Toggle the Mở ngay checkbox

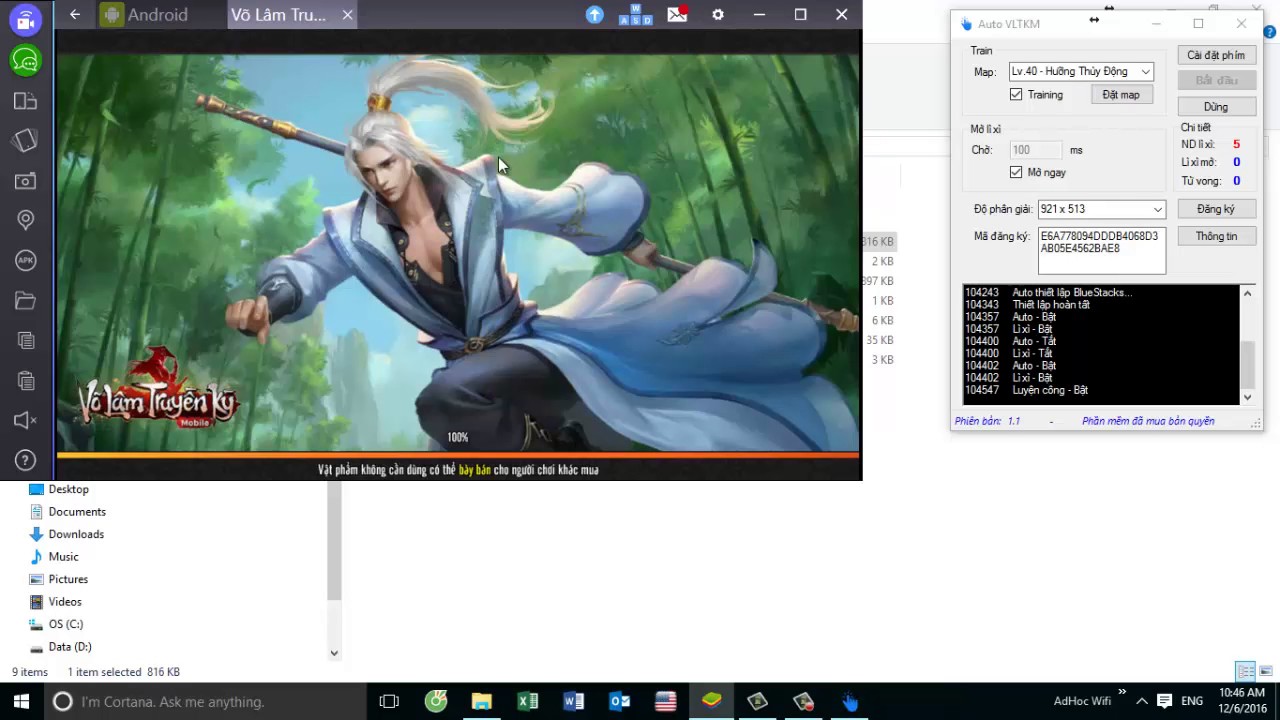pyautogui.click(x=1016, y=172)
